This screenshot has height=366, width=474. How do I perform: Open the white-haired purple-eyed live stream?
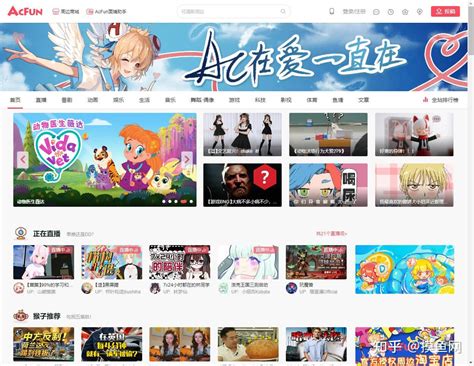pyautogui.click(x=248, y=262)
